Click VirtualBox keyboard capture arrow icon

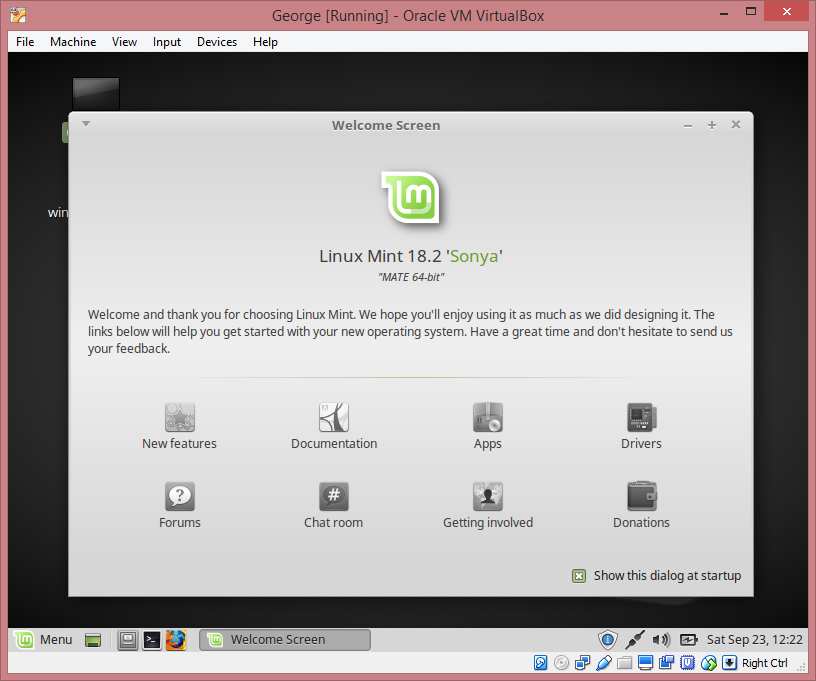(730, 663)
